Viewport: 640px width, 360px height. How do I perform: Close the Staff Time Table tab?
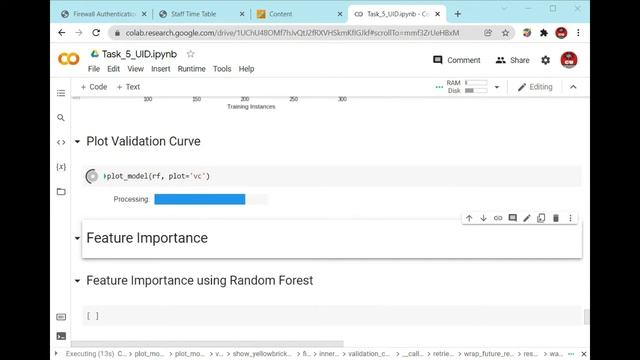(x=242, y=14)
